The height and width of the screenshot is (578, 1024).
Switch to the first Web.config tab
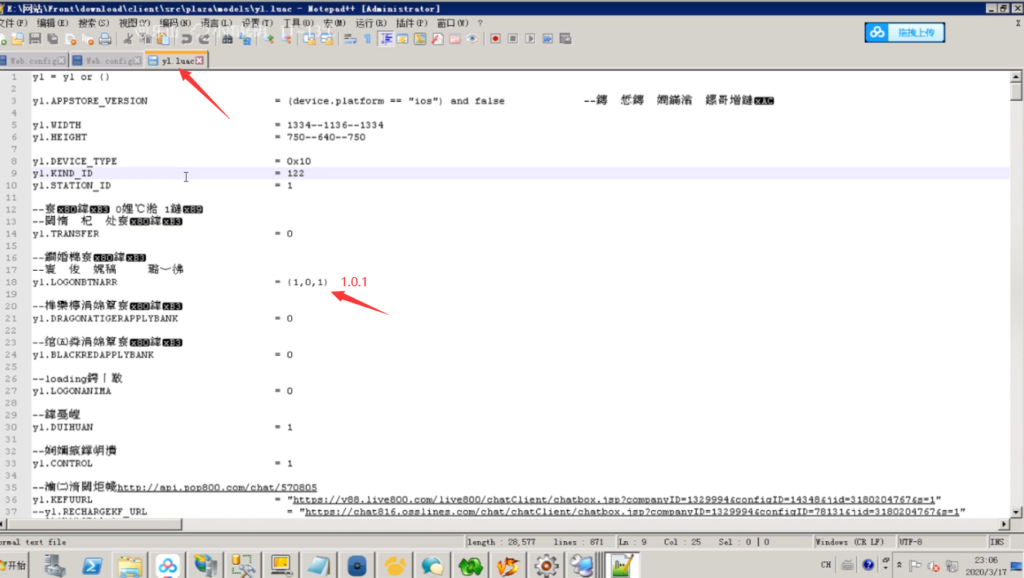tap(30, 61)
